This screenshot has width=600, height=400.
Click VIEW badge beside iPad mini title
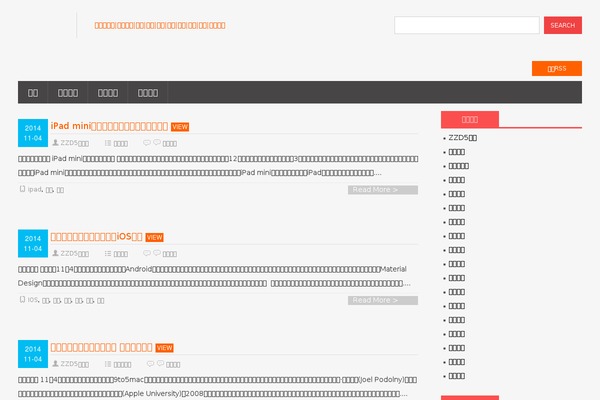pos(180,127)
